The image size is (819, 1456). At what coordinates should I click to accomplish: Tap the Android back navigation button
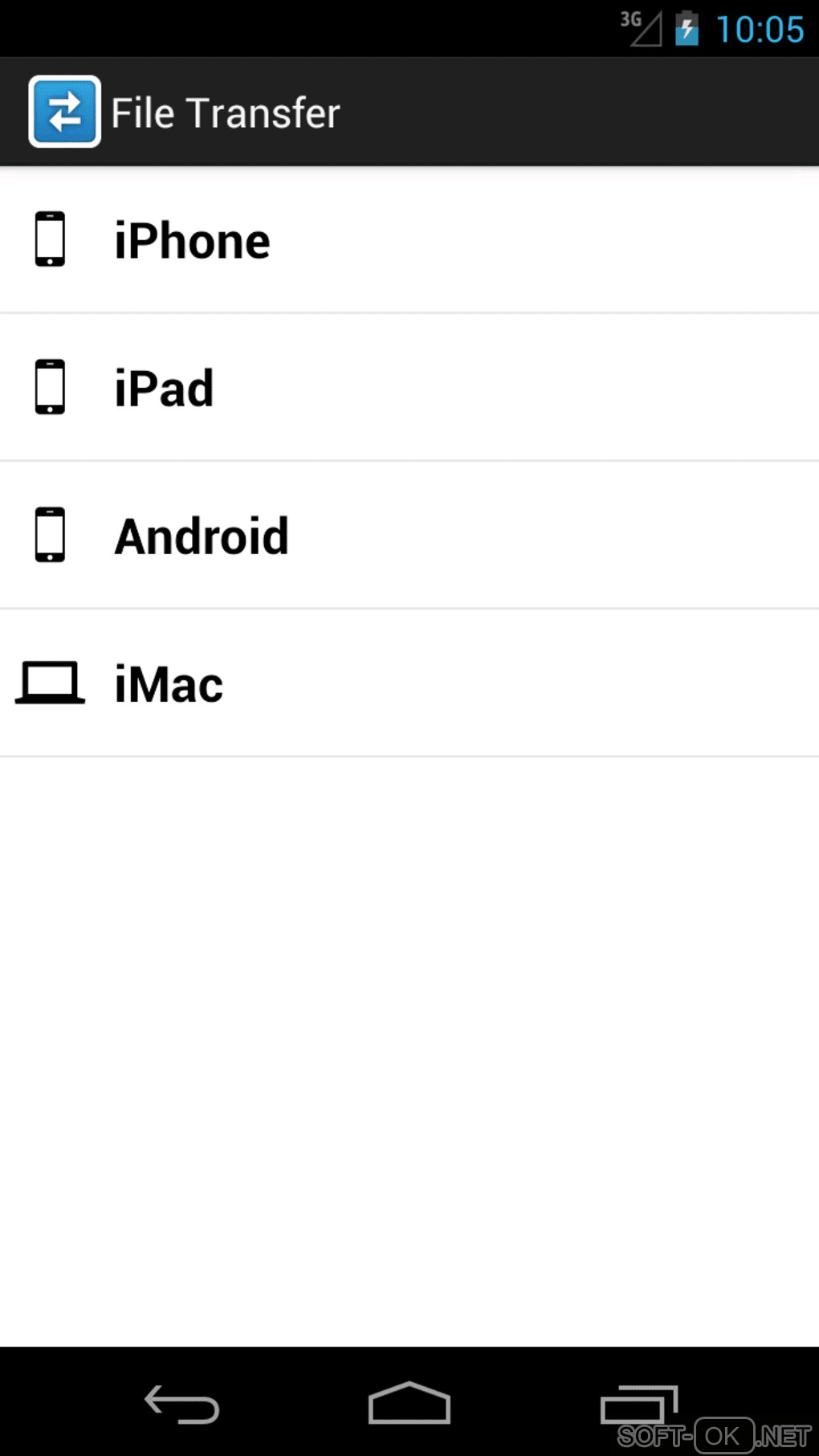(181, 1405)
